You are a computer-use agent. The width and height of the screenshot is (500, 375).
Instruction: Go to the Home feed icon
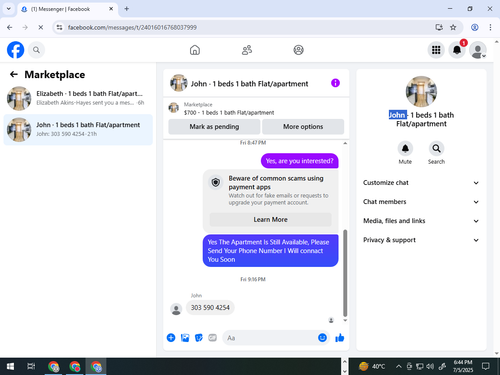195,50
